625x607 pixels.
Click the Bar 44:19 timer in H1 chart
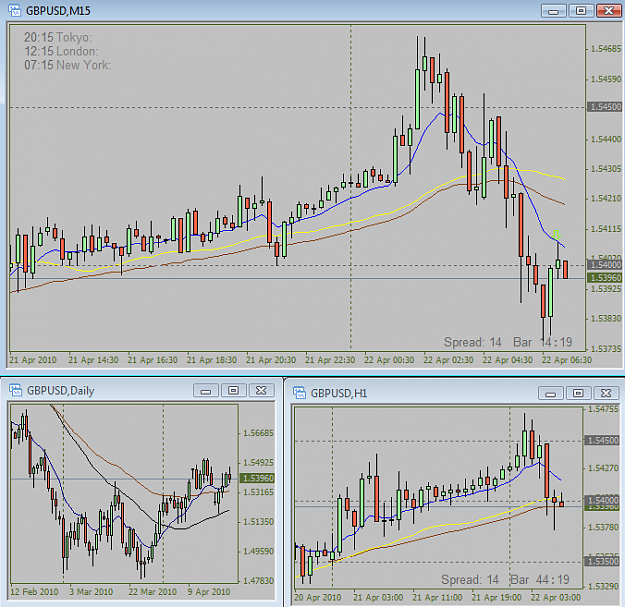540,579
